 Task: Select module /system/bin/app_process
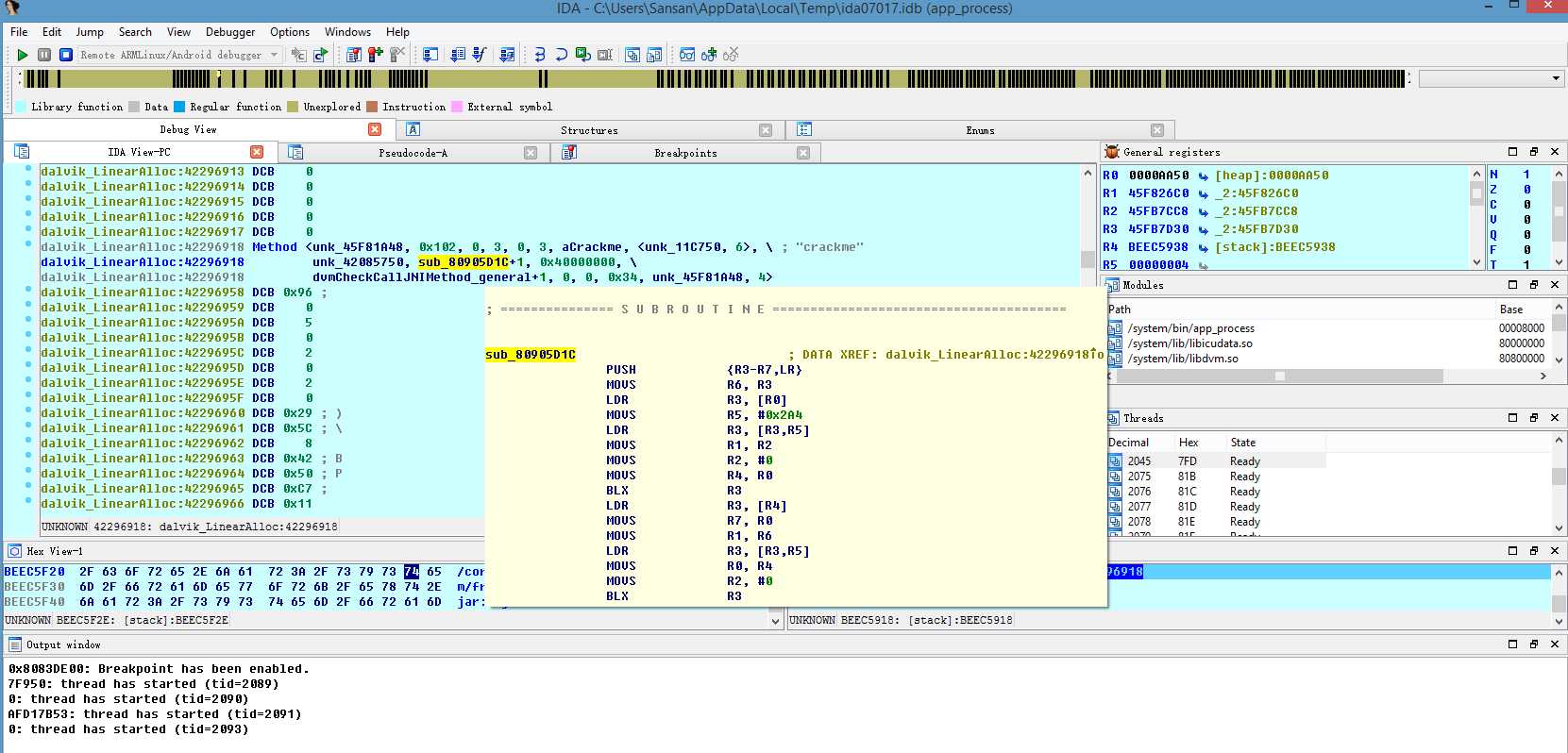tap(1190, 328)
